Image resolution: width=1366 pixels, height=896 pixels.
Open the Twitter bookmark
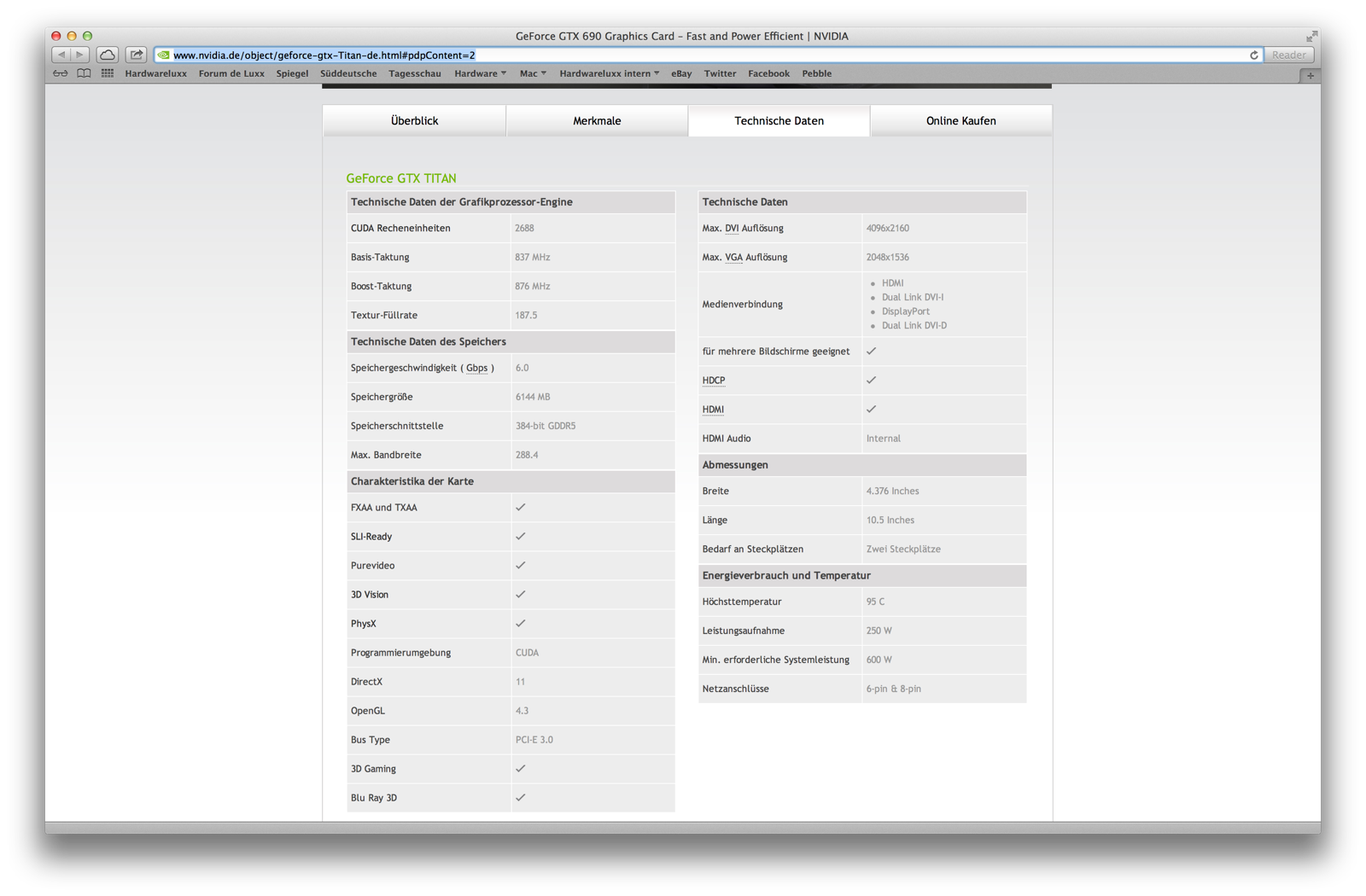click(x=720, y=73)
